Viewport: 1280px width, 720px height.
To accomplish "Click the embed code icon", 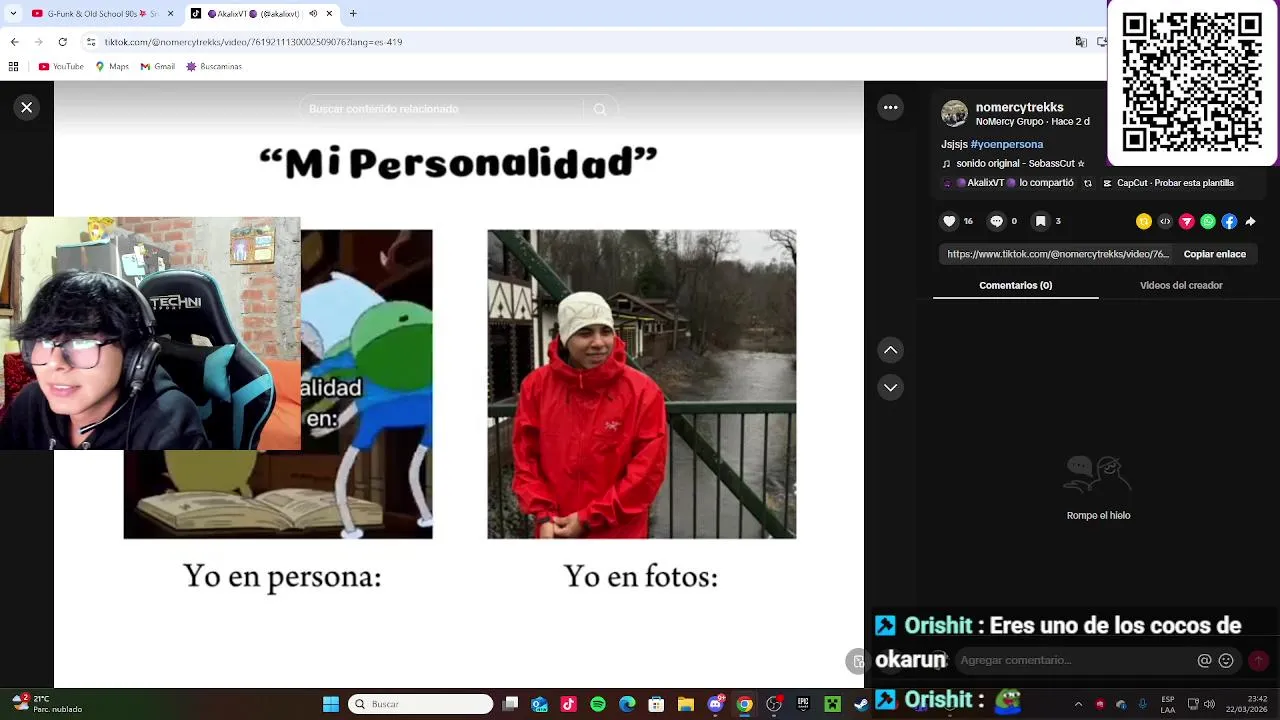I will click(x=1166, y=222).
